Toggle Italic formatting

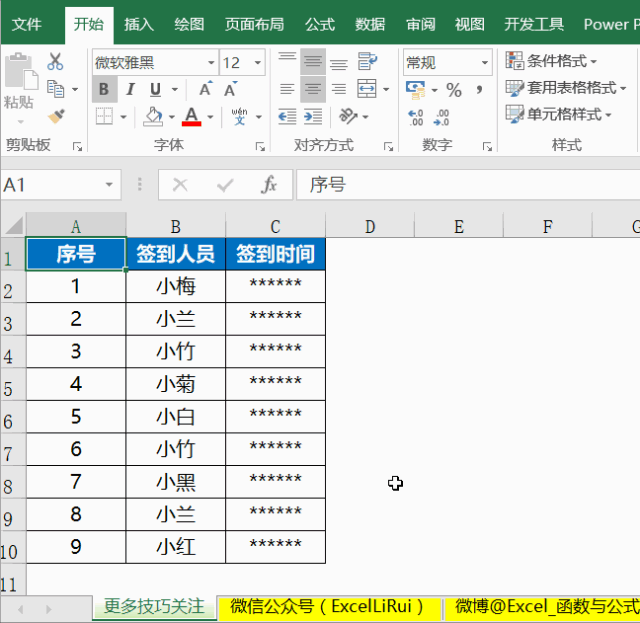pos(130,89)
